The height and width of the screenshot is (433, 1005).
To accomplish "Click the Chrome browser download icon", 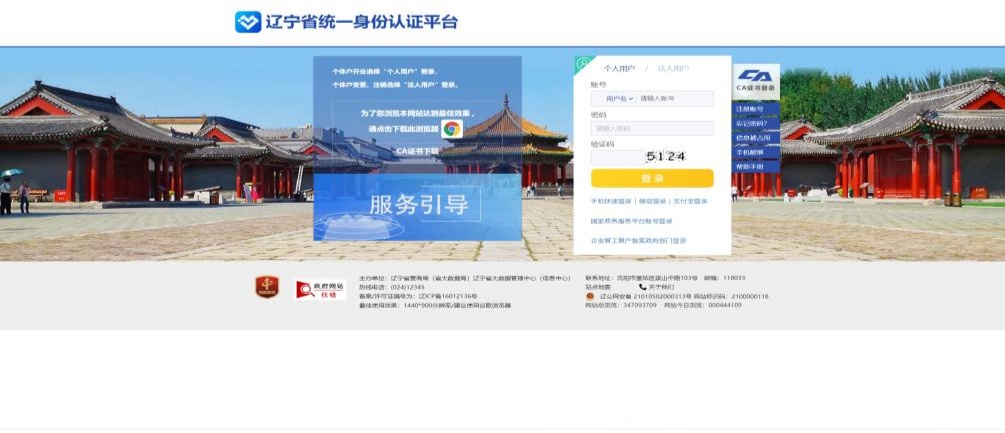I will tap(452, 129).
